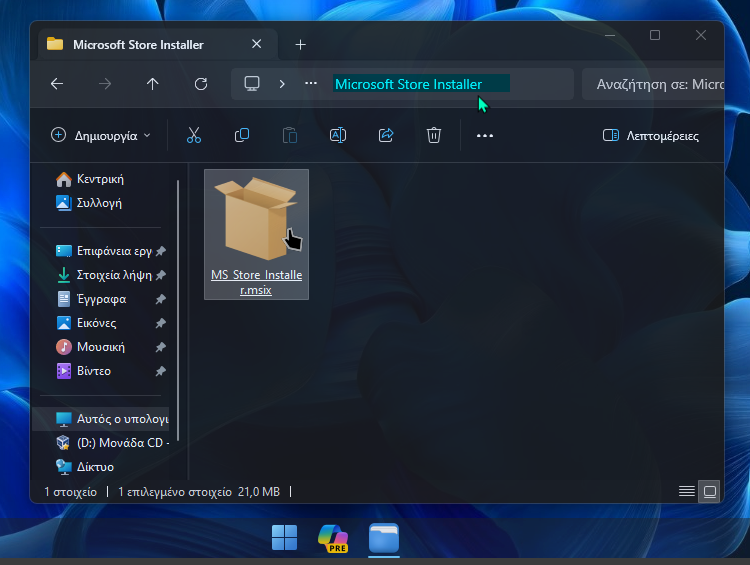750x565 pixels.
Task: Click the 1 στοιχείο status bar count
Action: click(70, 492)
